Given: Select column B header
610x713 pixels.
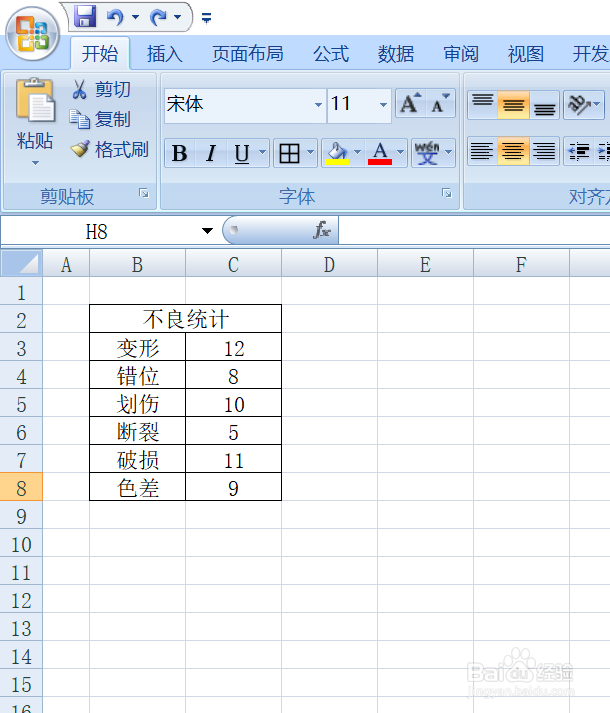Looking at the screenshot, I should tap(137, 264).
